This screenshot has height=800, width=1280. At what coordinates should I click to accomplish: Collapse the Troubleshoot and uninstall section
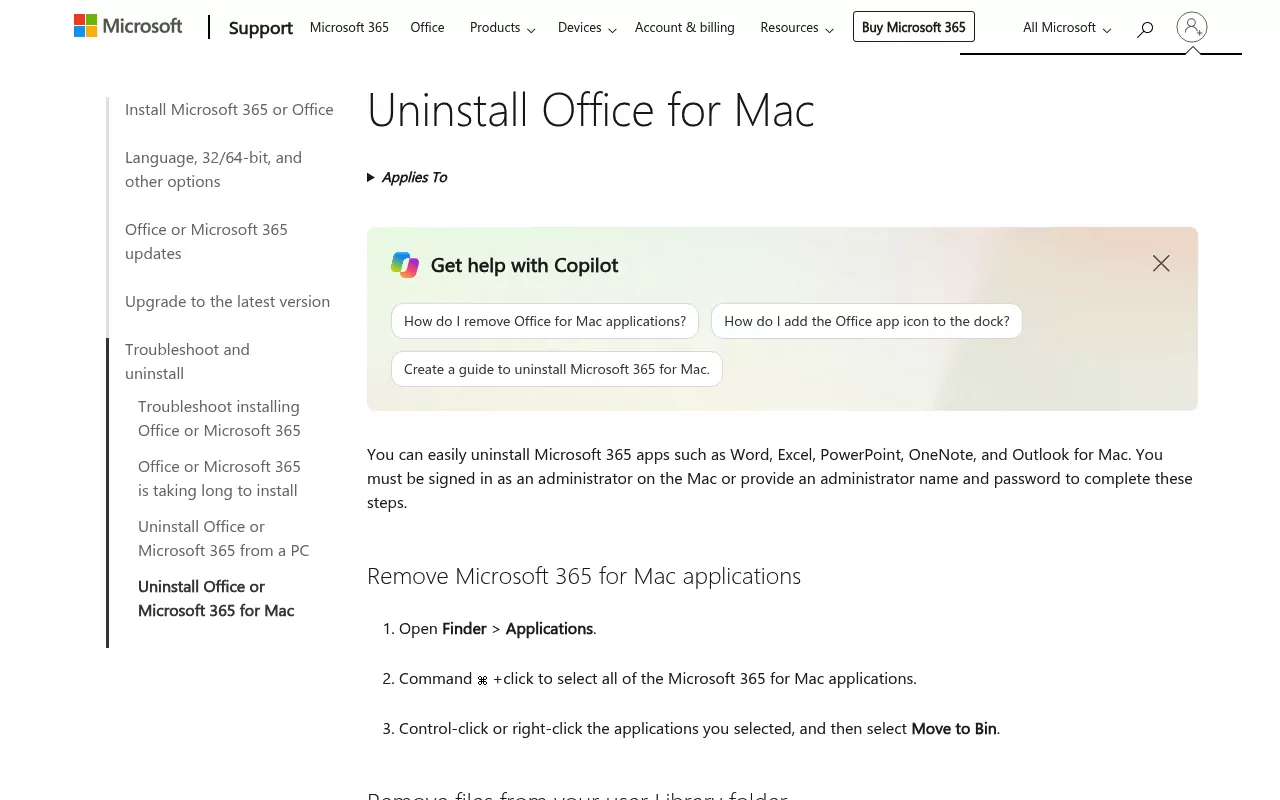(187, 362)
